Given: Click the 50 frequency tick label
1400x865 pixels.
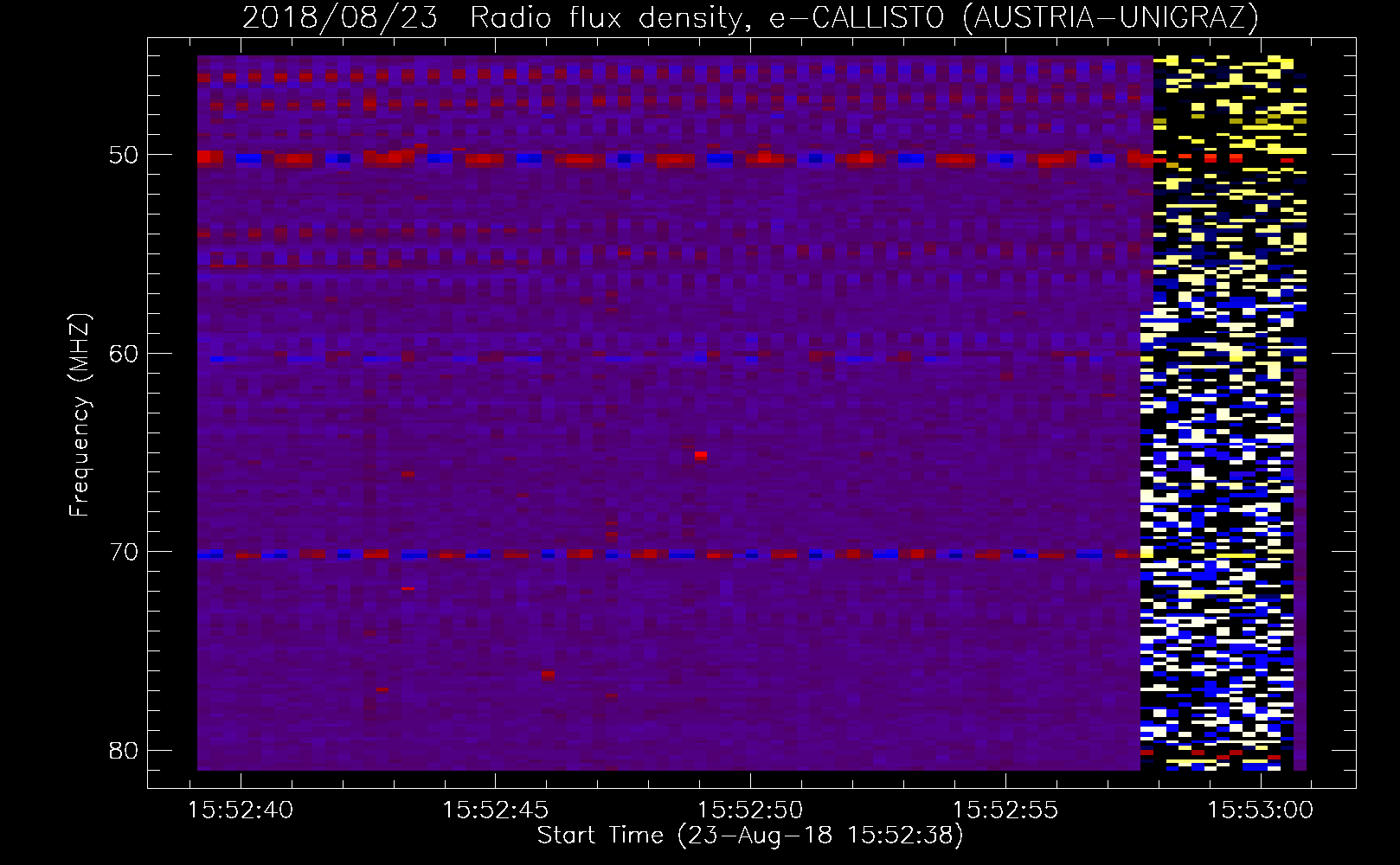Looking at the screenshot, I should coord(124,156).
